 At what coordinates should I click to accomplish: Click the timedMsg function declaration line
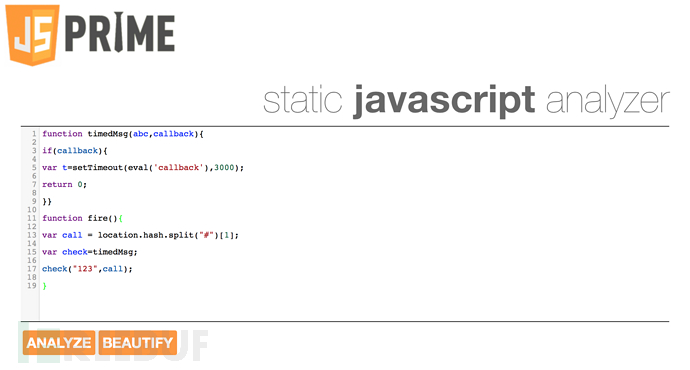tap(123, 134)
